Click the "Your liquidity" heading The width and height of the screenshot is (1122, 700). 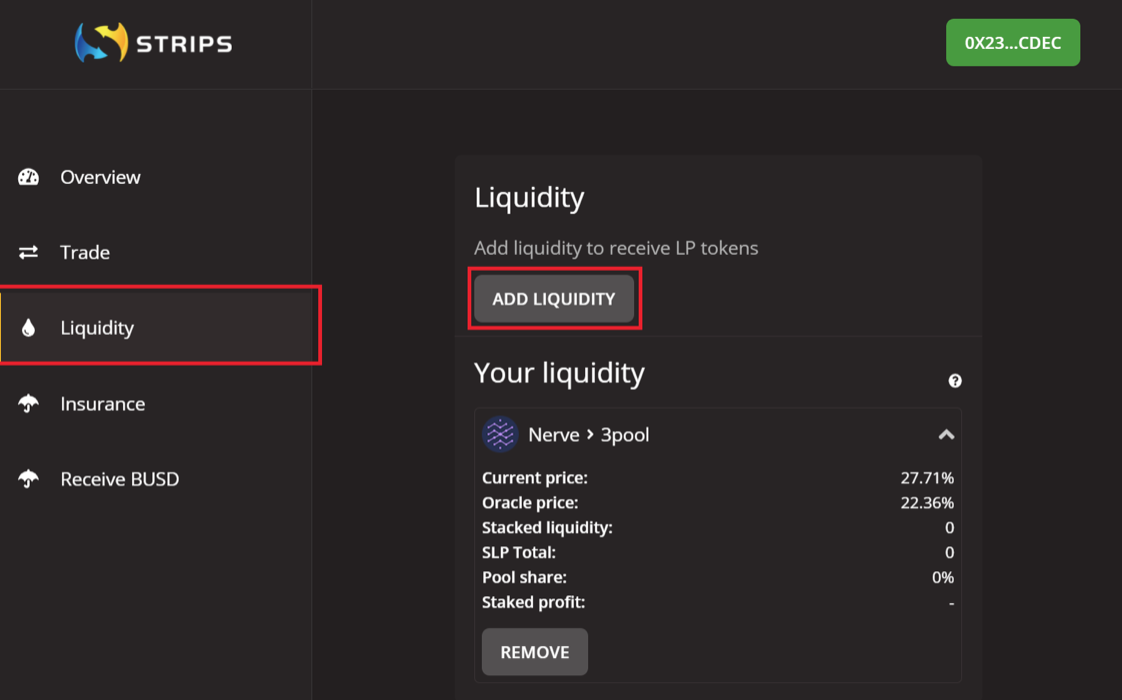tap(559, 373)
